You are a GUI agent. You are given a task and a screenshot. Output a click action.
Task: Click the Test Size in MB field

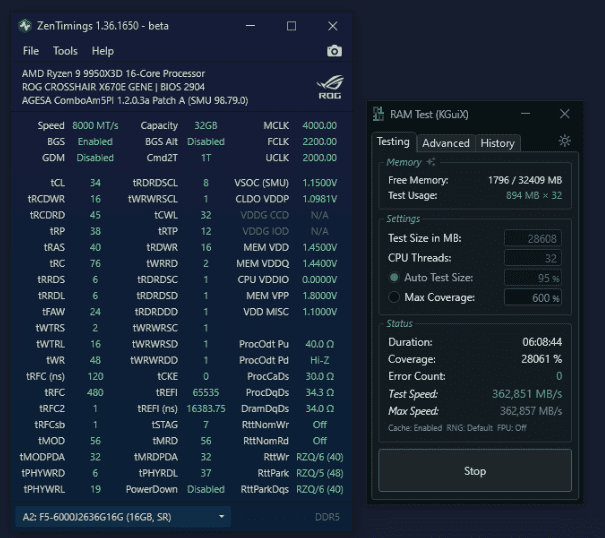click(x=533, y=239)
